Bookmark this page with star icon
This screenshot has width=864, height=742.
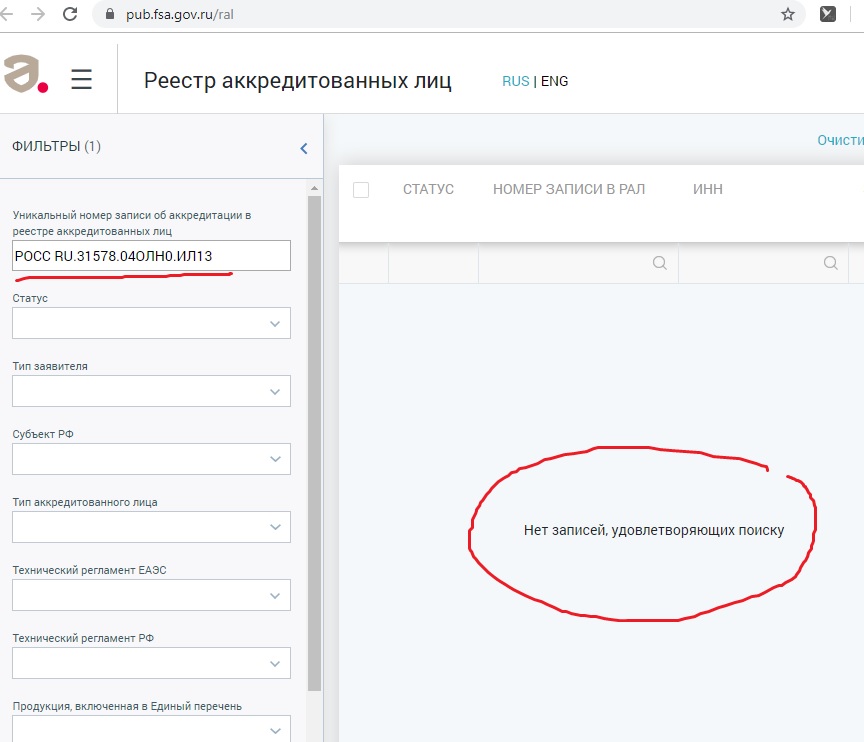788,14
